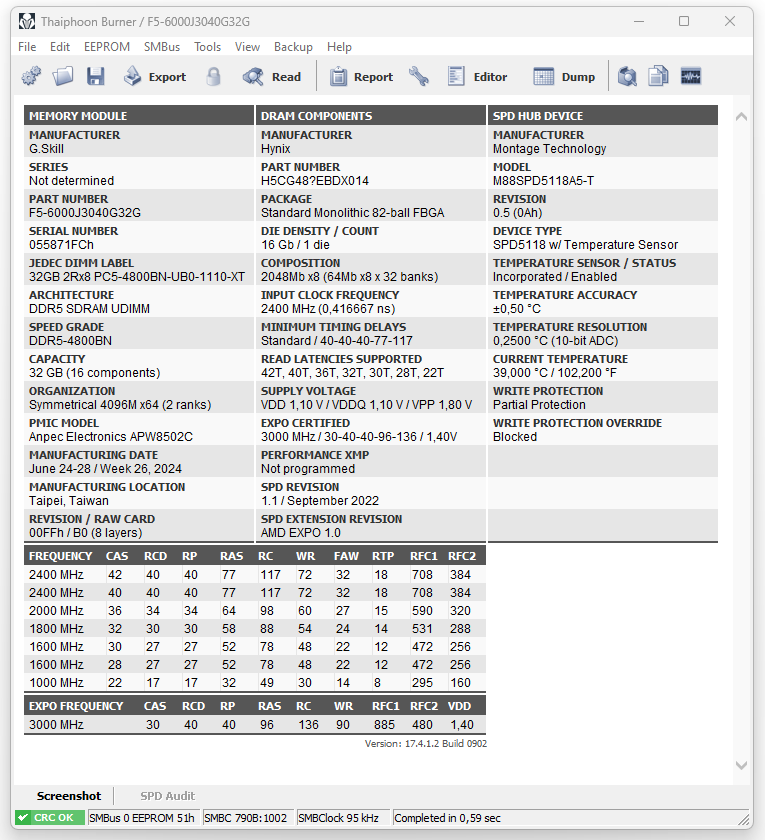Click the scroll down arrow
The width and height of the screenshot is (765, 840).
(x=741, y=765)
